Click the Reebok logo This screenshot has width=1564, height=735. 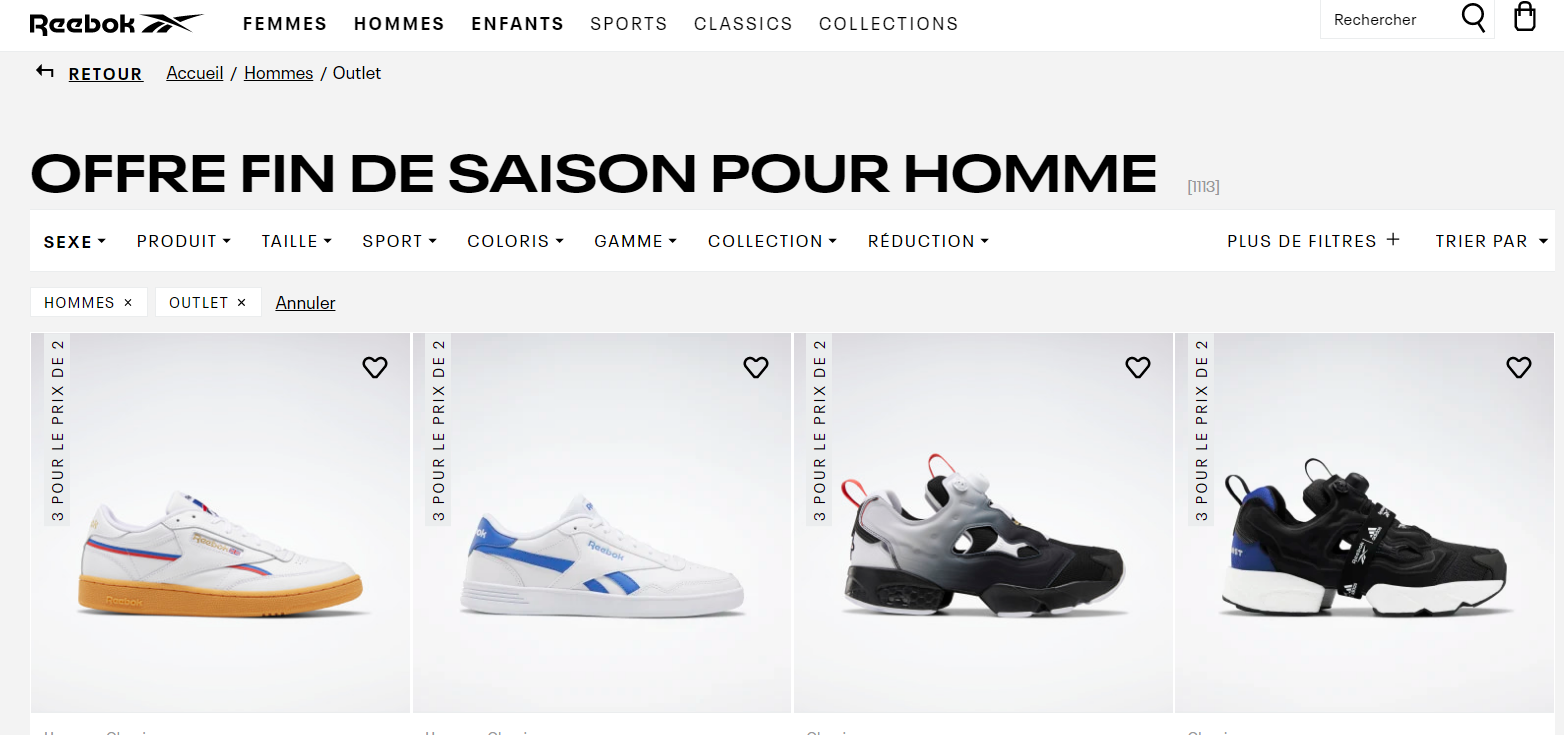(x=117, y=24)
